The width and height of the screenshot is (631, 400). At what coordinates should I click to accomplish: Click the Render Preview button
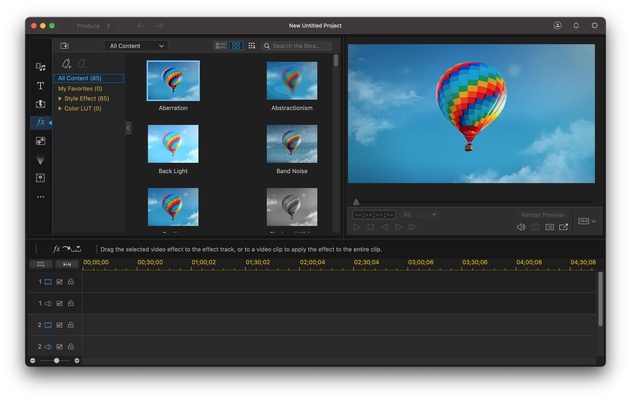point(542,215)
